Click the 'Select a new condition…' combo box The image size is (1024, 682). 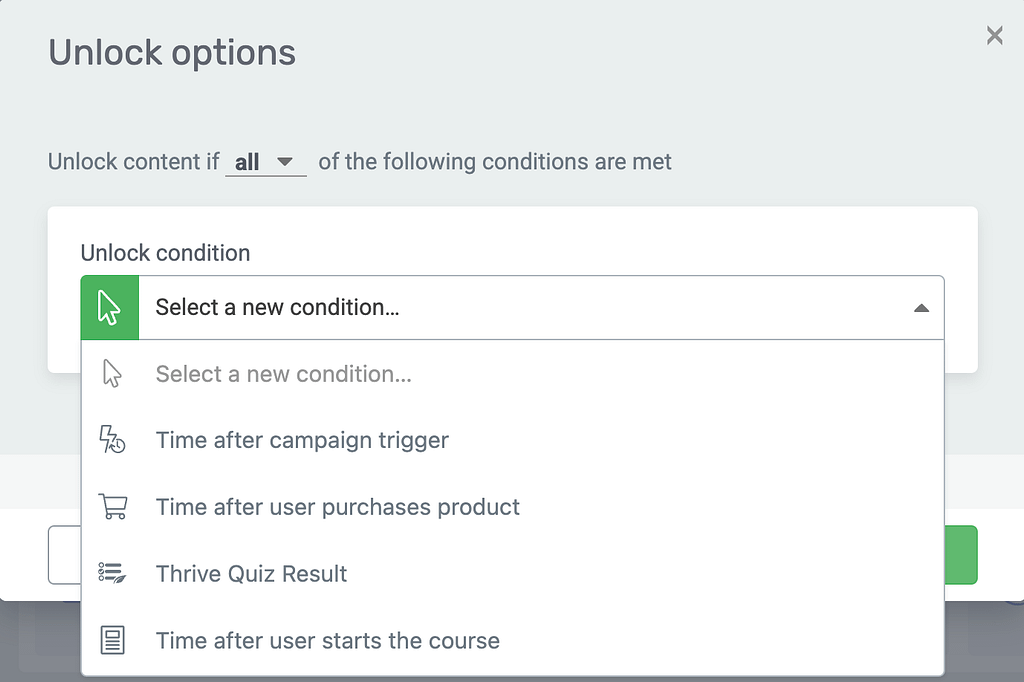[x=513, y=308]
